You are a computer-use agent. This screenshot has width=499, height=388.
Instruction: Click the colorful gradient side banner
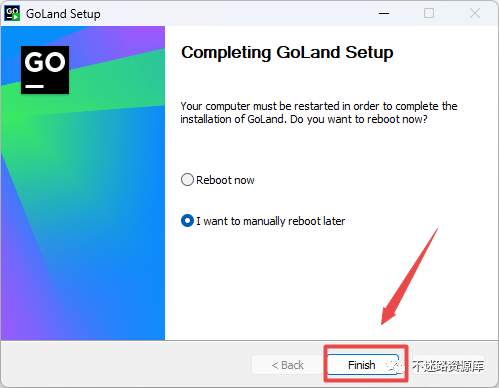(83, 183)
